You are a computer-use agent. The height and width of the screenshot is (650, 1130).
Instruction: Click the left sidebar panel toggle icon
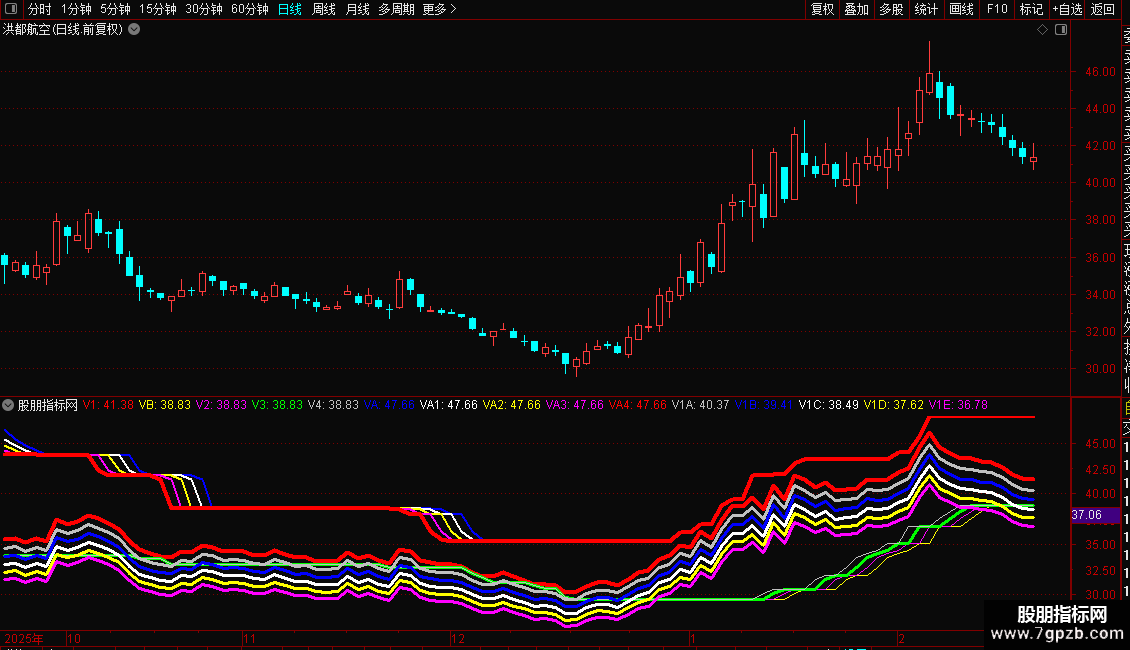[11, 9]
